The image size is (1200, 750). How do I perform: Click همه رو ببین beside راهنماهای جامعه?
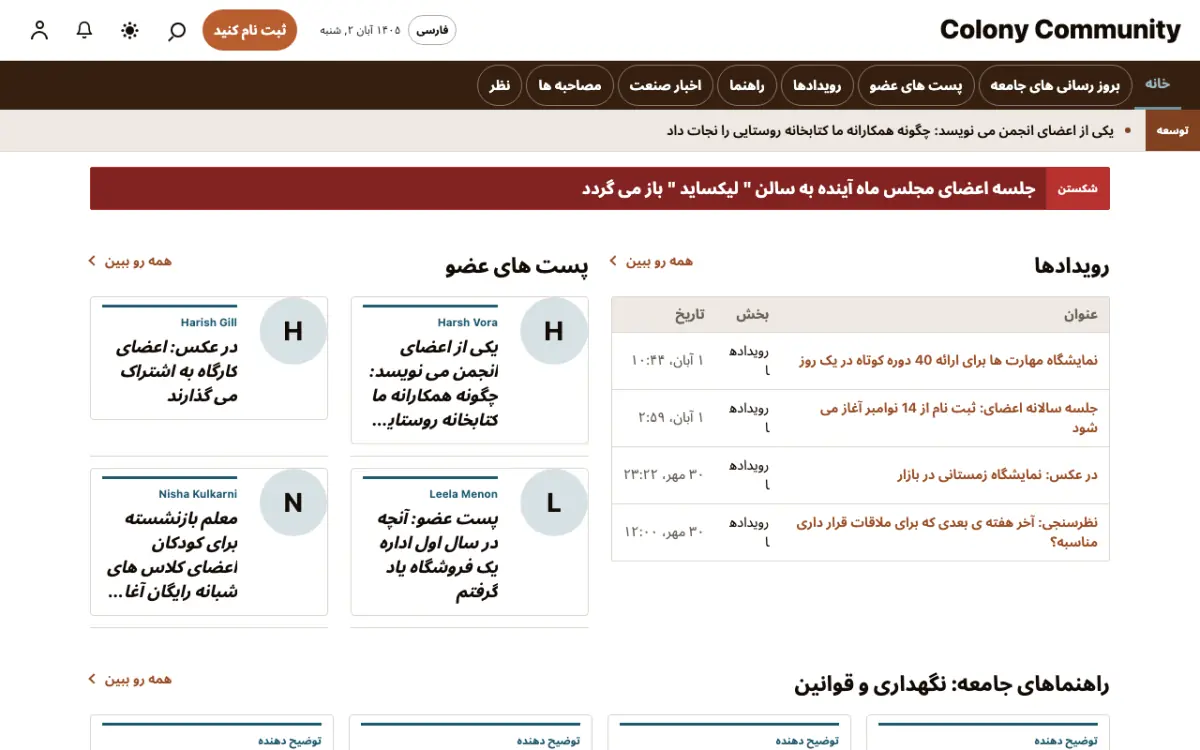point(138,679)
